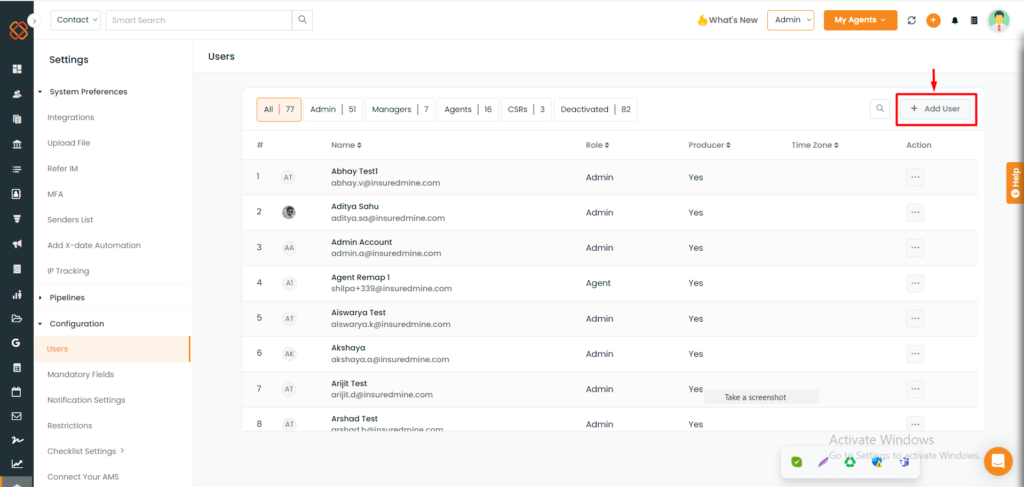Viewport: 1024px width, 487px height.
Task: Click Take a screenshot tooltip
Action: click(x=761, y=397)
